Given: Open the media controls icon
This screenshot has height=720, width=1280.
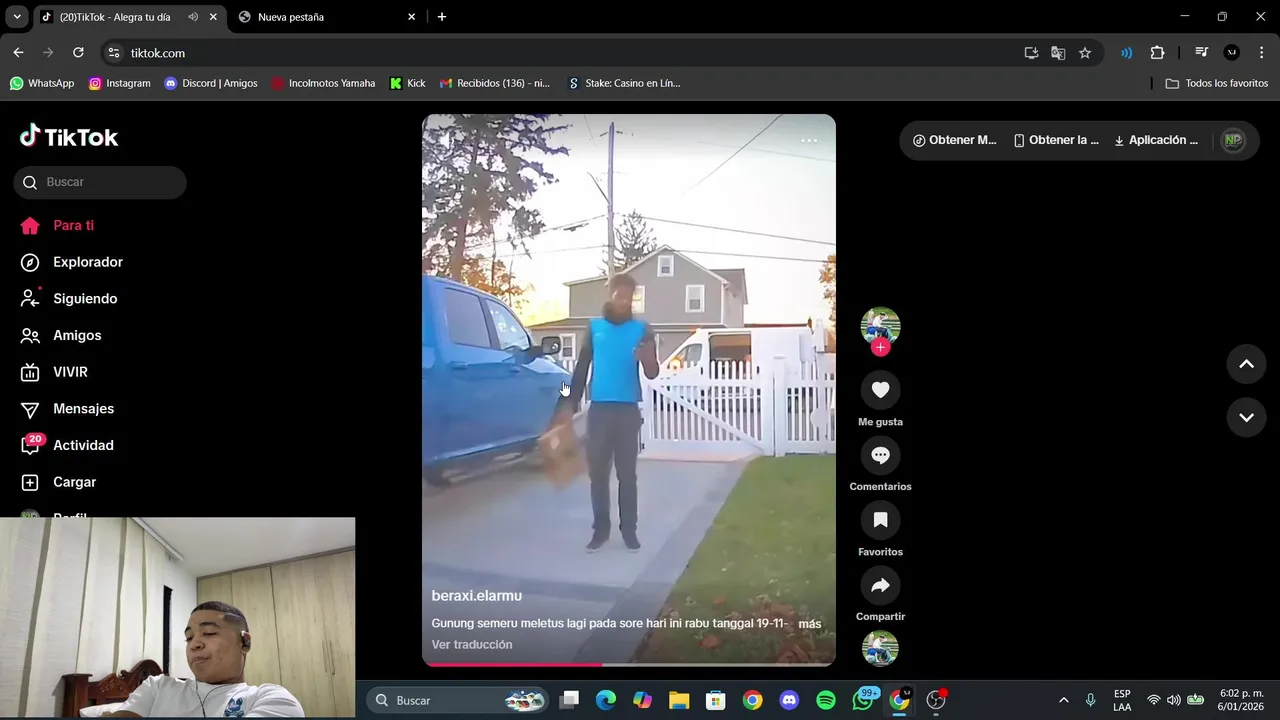Looking at the screenshot, I should (1202, 53).
